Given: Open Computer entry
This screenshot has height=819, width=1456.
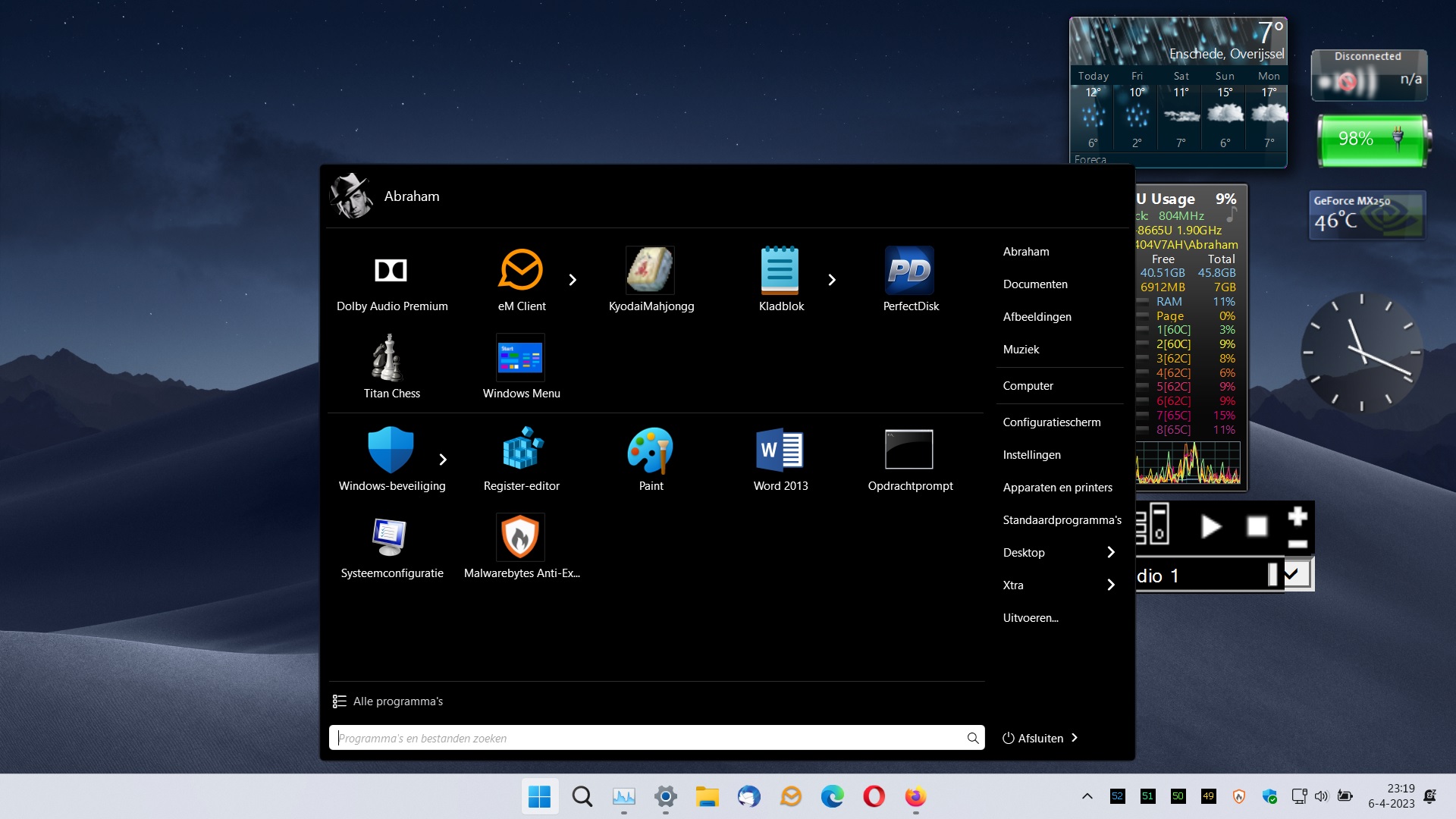Looking at the screenshot, I should (x=1028, y=385).
